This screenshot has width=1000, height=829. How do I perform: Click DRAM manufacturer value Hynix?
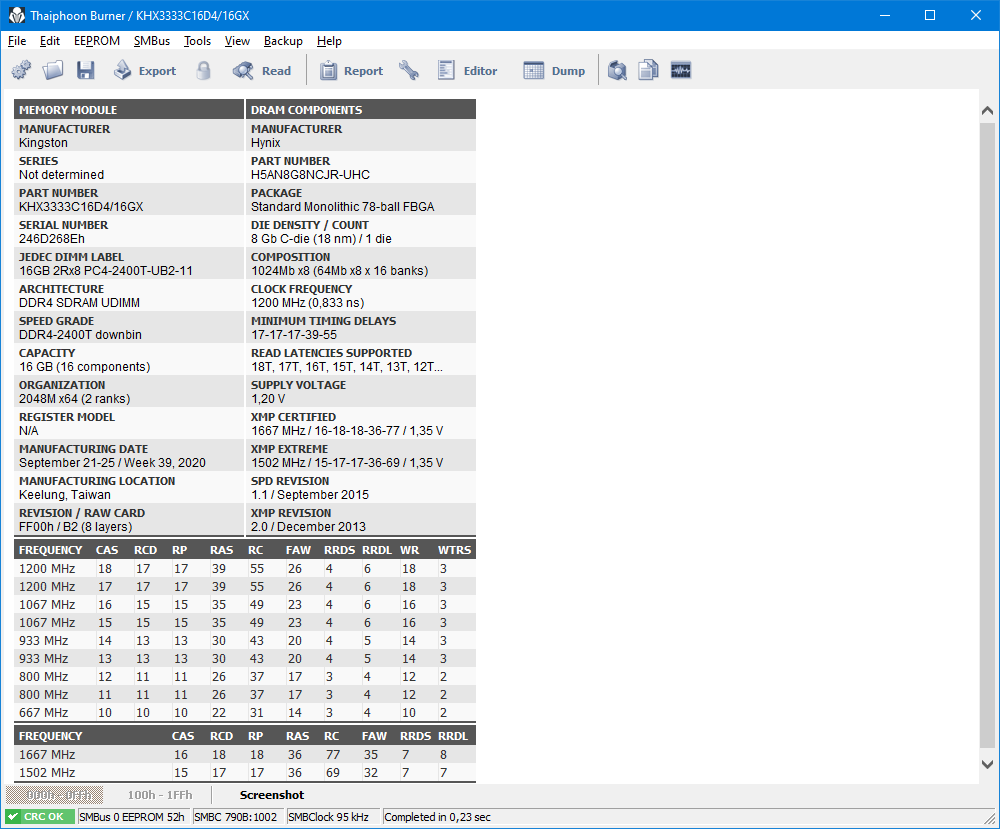tap(265, 143)
